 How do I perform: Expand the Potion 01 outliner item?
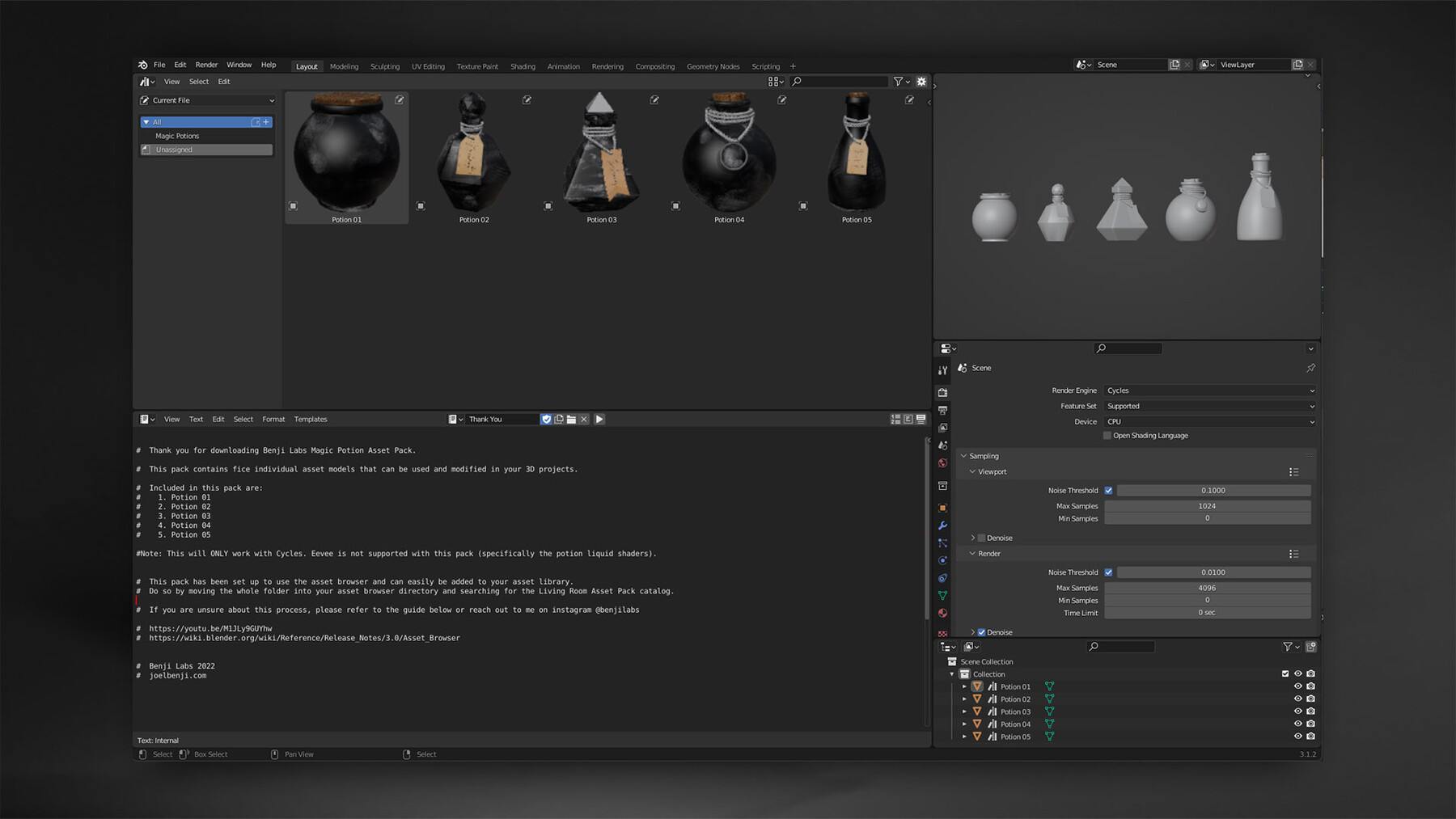[964, 686]
